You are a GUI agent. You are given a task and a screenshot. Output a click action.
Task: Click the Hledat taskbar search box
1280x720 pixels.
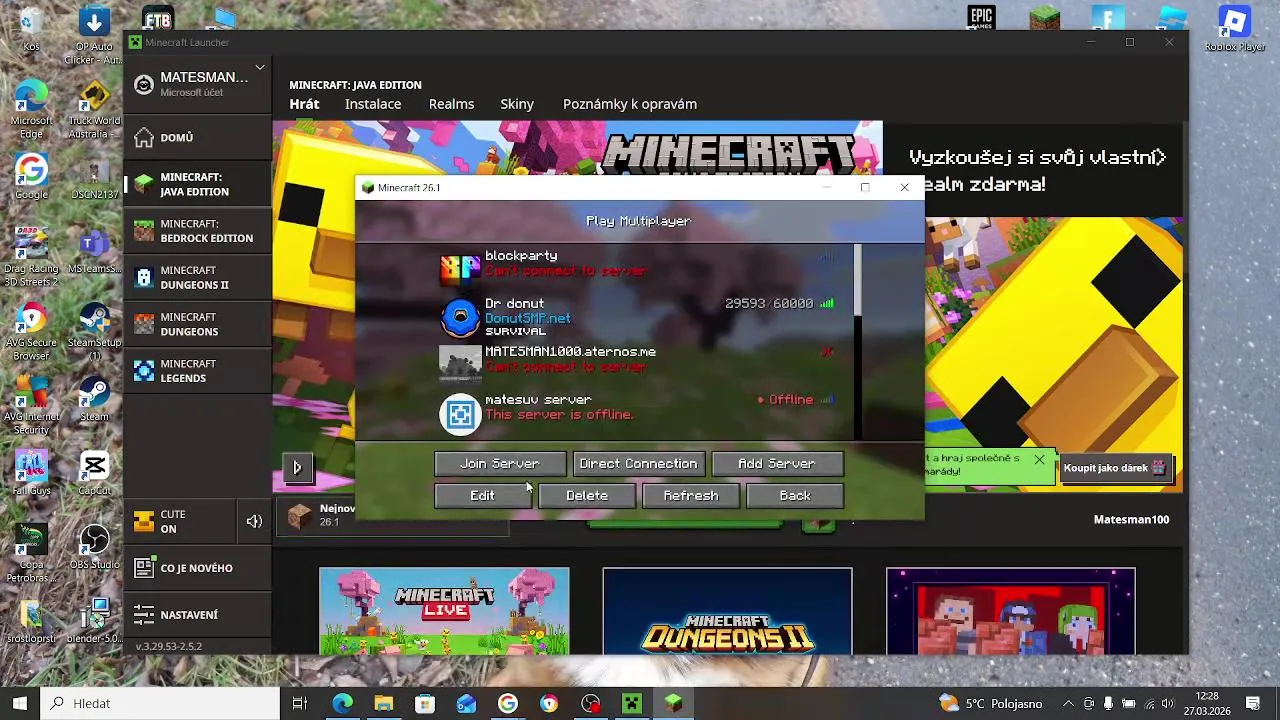(161, 703)
